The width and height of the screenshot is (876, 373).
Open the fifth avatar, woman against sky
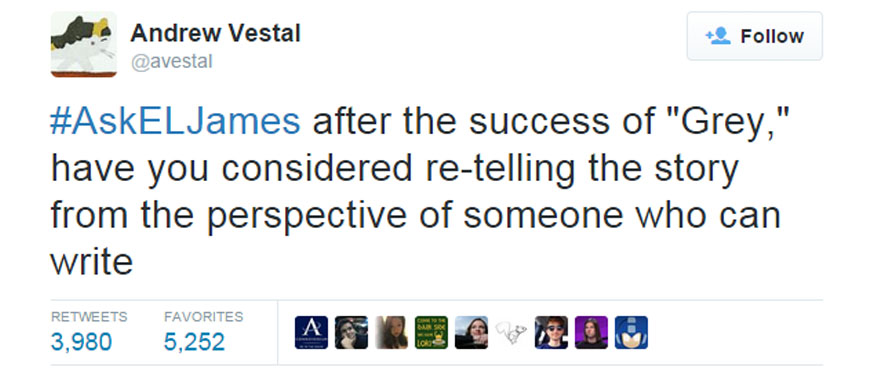[472, 332]
